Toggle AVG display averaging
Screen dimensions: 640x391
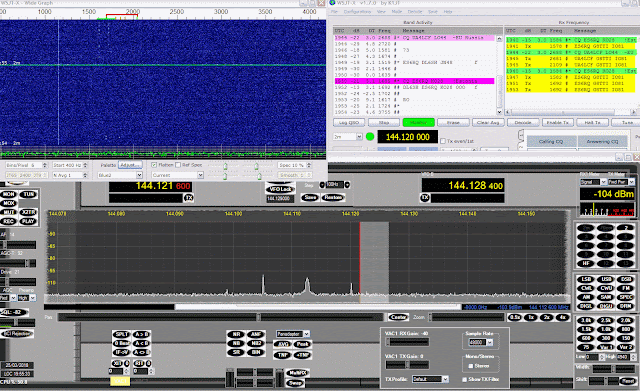click(283, 344)
